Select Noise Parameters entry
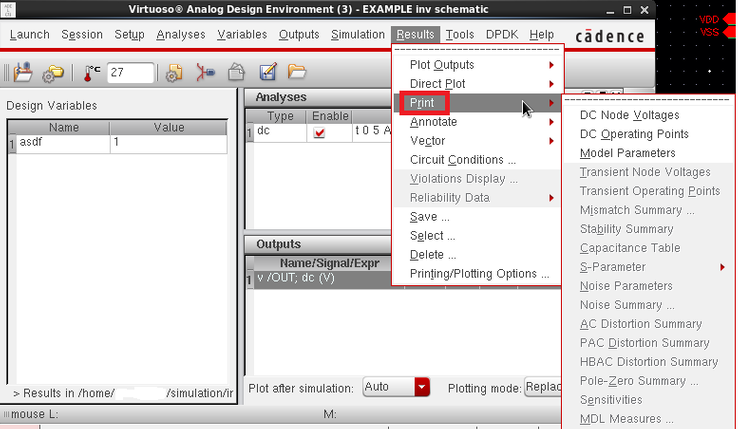740x429 pixels. coord(626,286)
